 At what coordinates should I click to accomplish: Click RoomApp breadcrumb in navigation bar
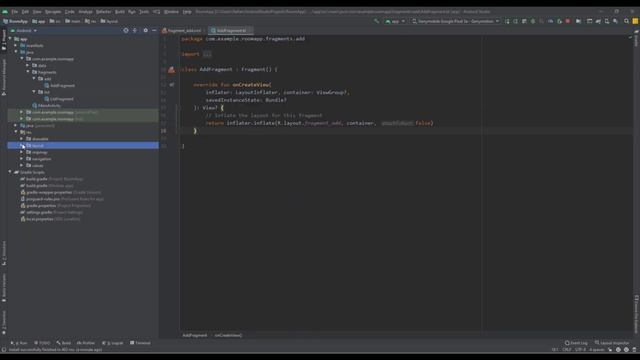(16, 21)
